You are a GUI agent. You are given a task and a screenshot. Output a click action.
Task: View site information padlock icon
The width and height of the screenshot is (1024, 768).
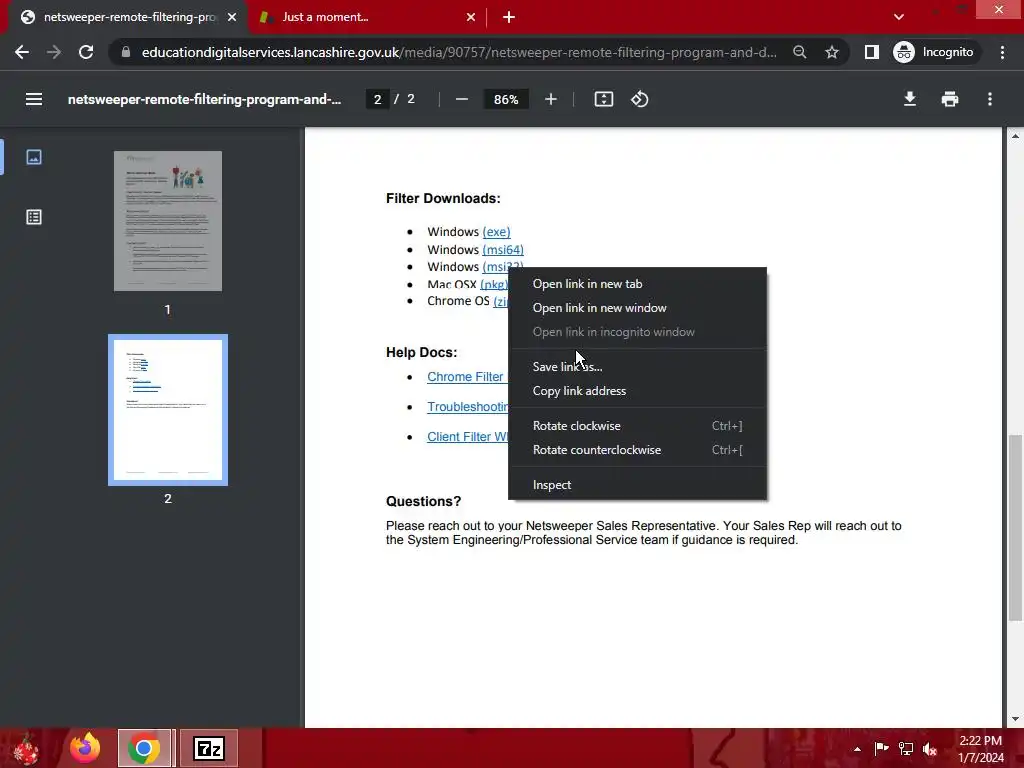pyautogui.click(x=126, y=52)
